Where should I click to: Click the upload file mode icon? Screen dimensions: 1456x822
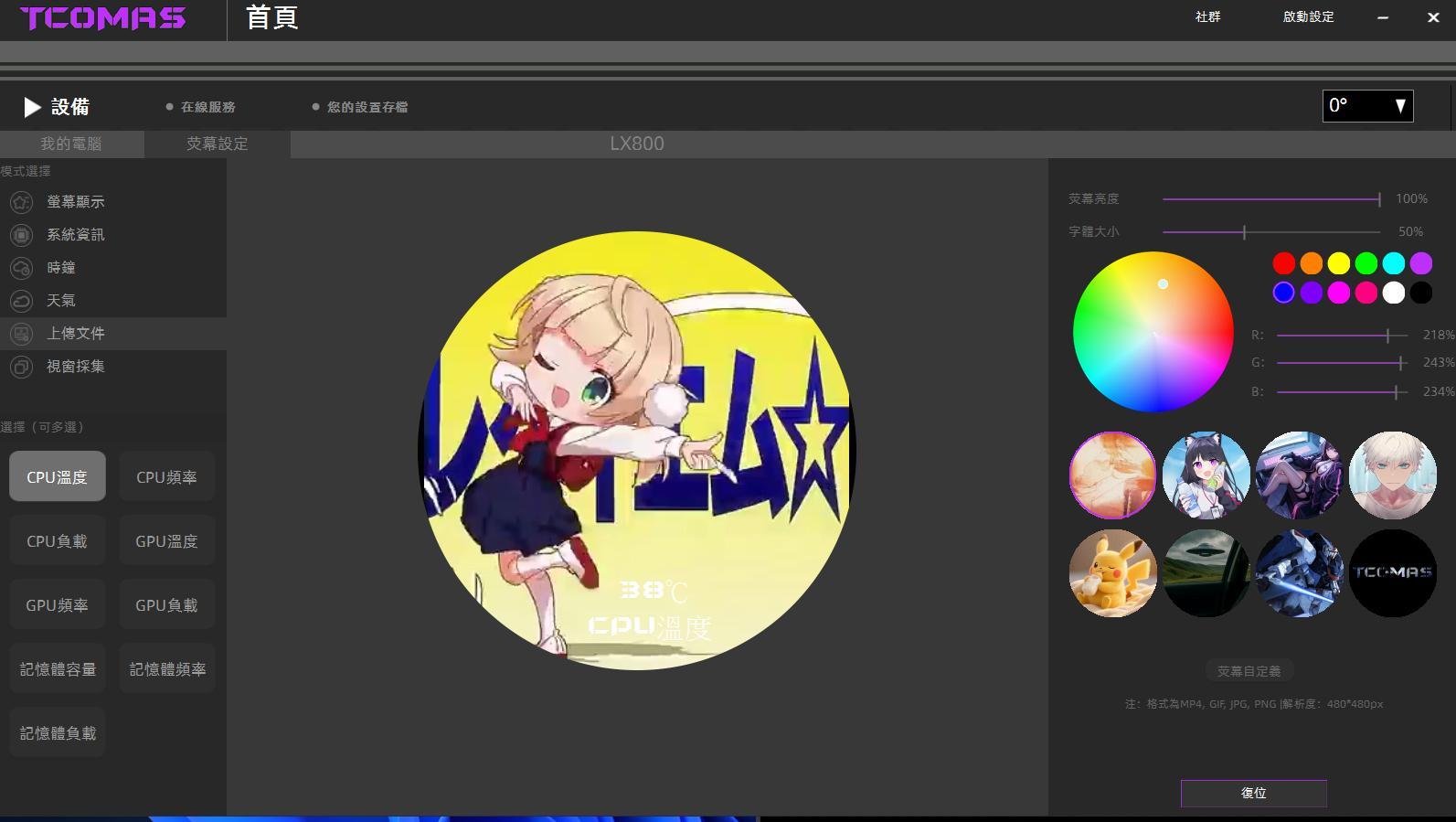(x=21, y=334)
